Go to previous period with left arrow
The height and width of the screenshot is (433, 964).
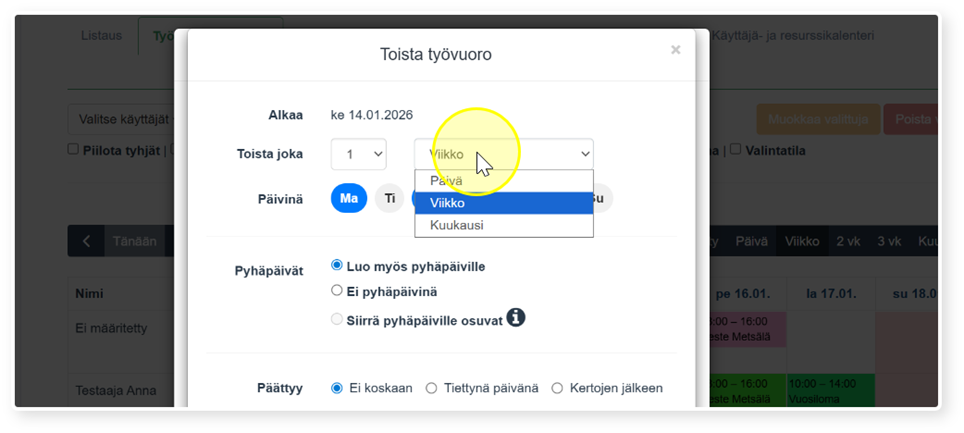86,241
